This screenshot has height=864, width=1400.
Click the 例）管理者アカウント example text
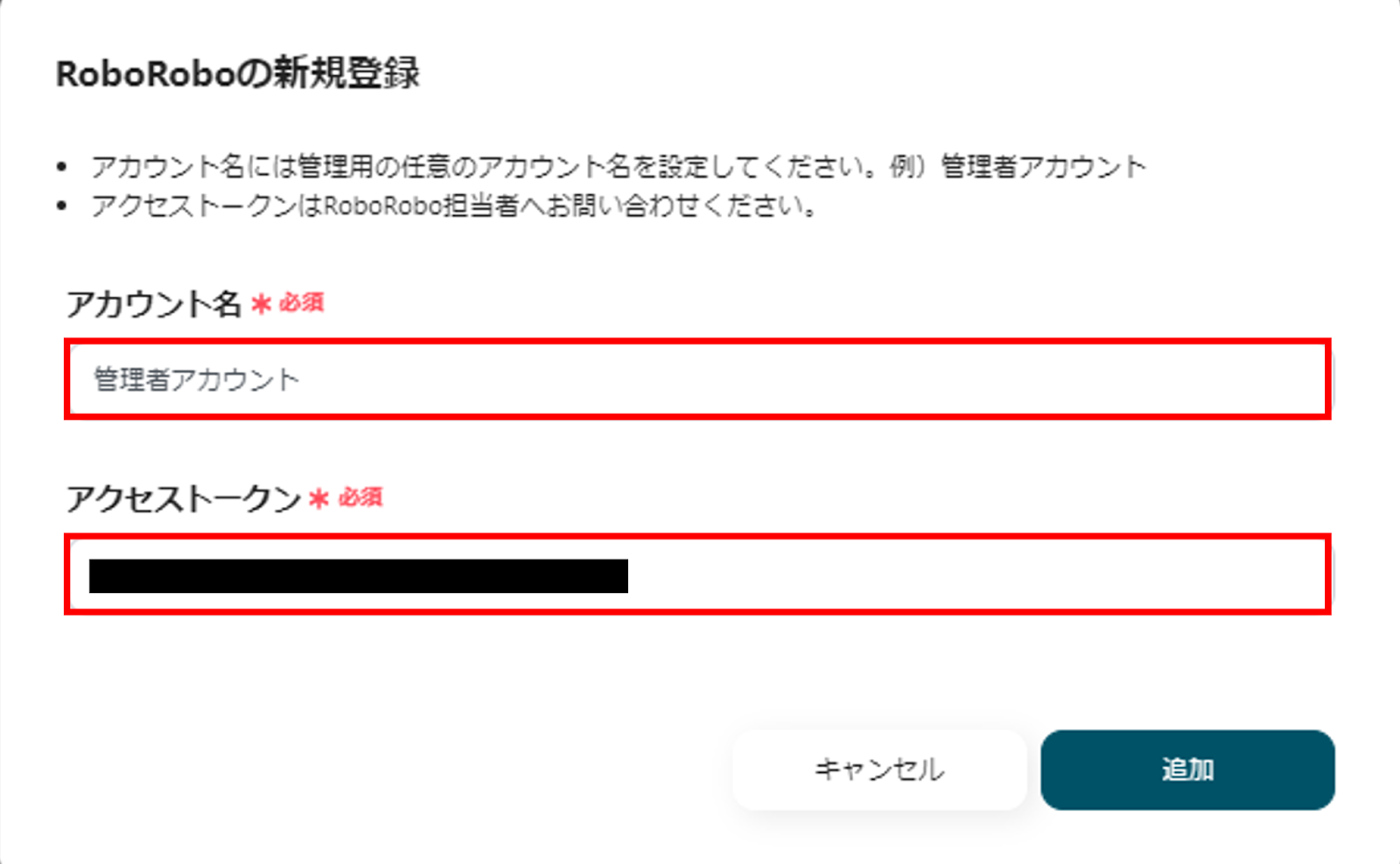[x=1018, y=166]
